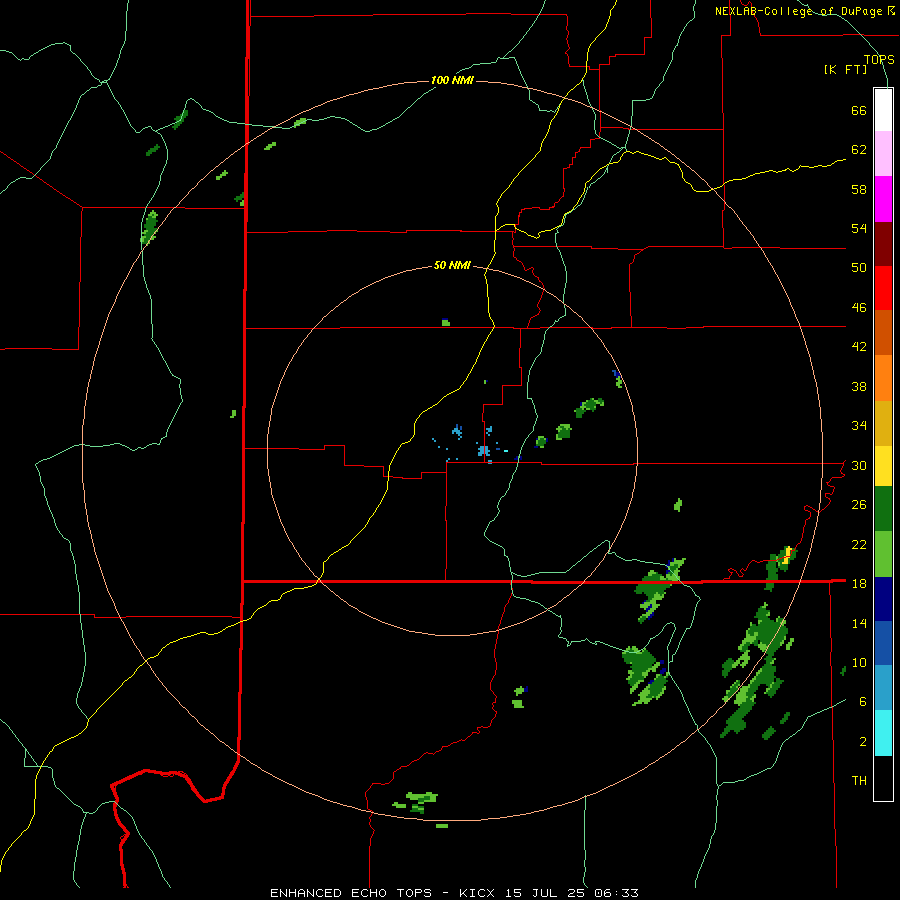Screen dimensions: 900x900
Task: Click the dark red swatch near 50
Action: pos(883,244)
